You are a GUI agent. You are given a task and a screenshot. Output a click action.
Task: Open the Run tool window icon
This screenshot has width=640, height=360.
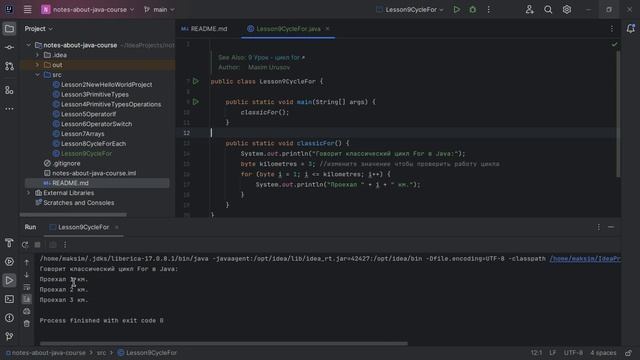tap(9, 280)
